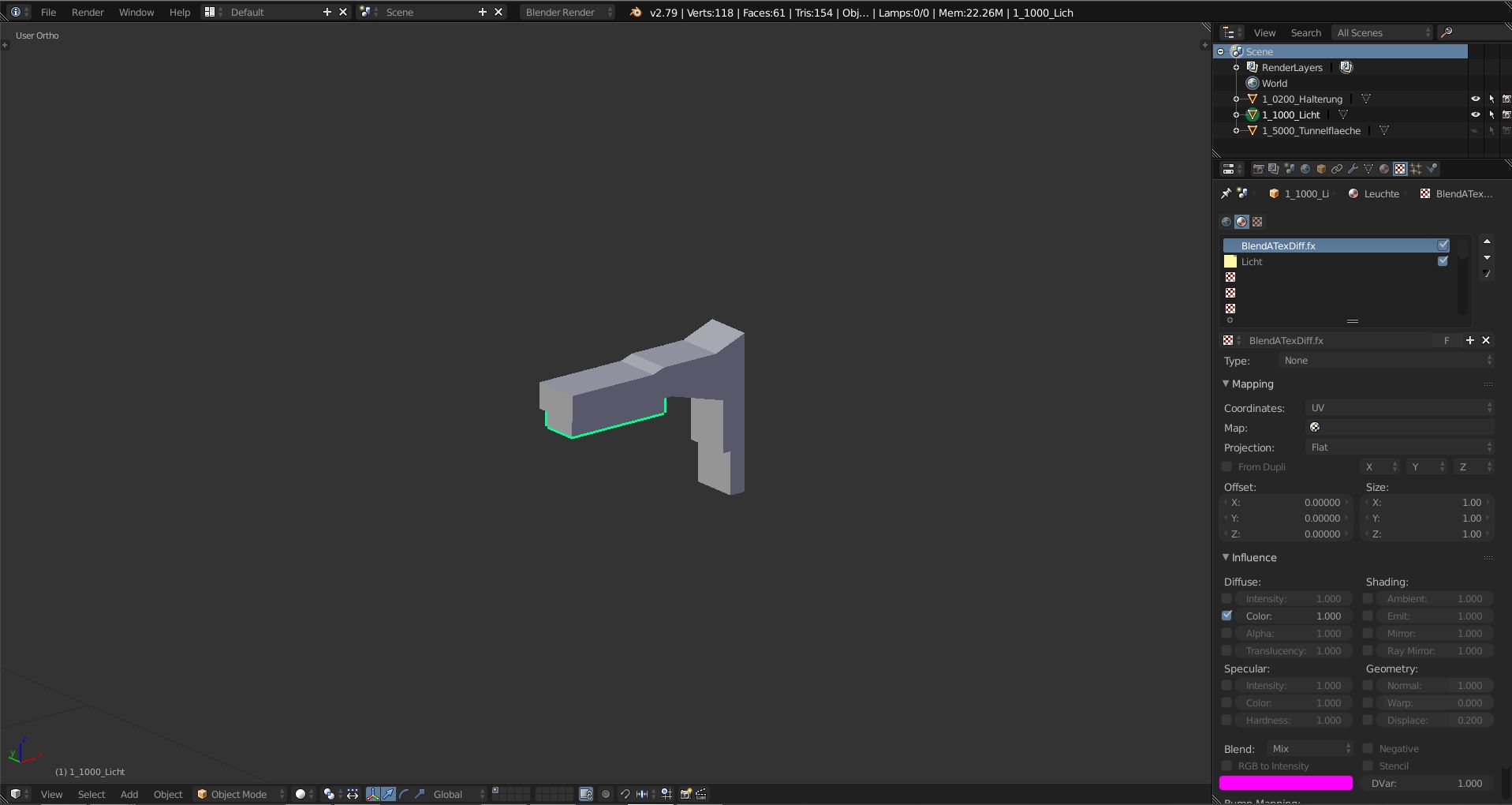
Task: Disable the BlendATexDiff.fx texture slot checkbox
Action: 1443,245
